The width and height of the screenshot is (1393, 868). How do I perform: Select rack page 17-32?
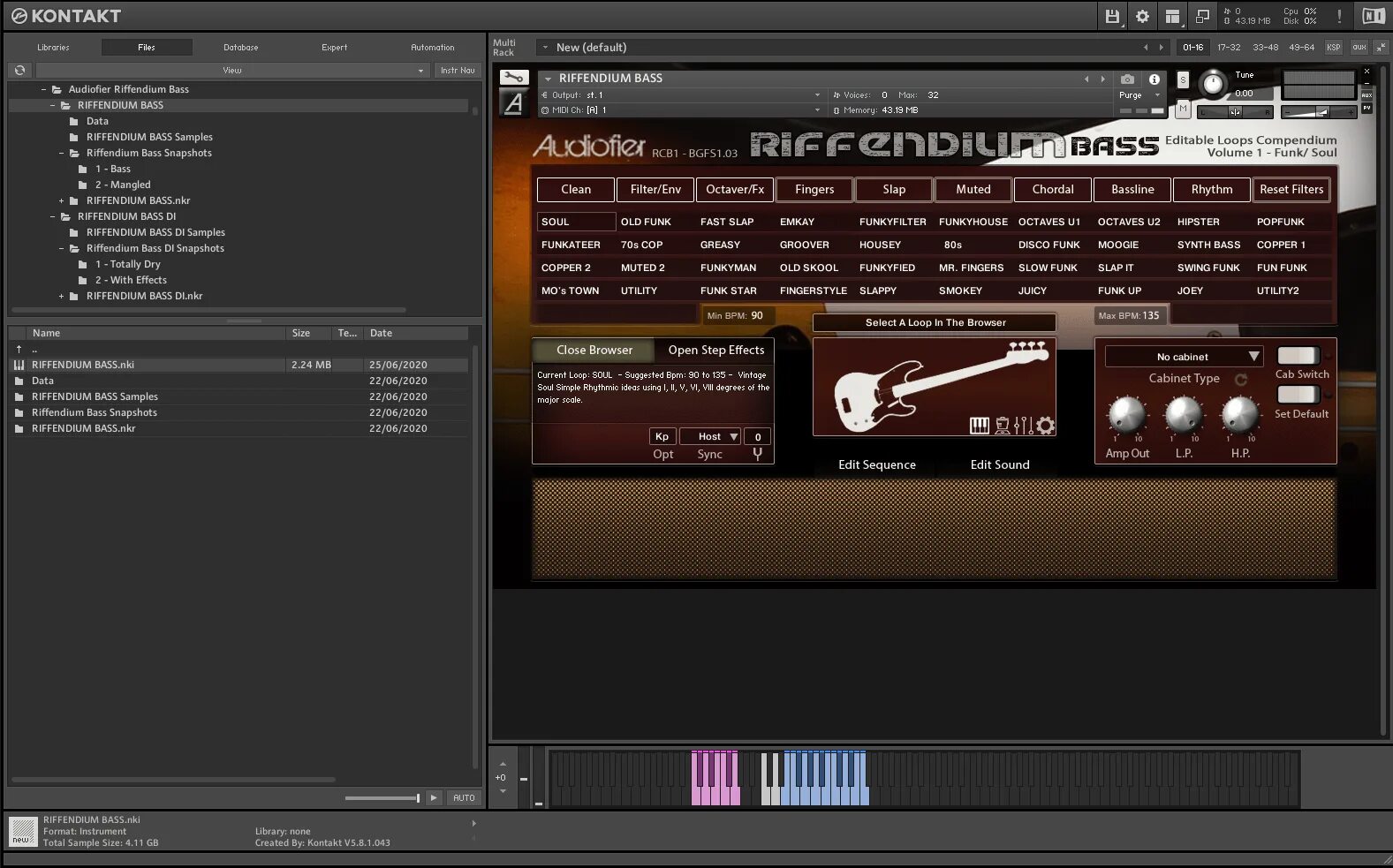(1229, 48)
